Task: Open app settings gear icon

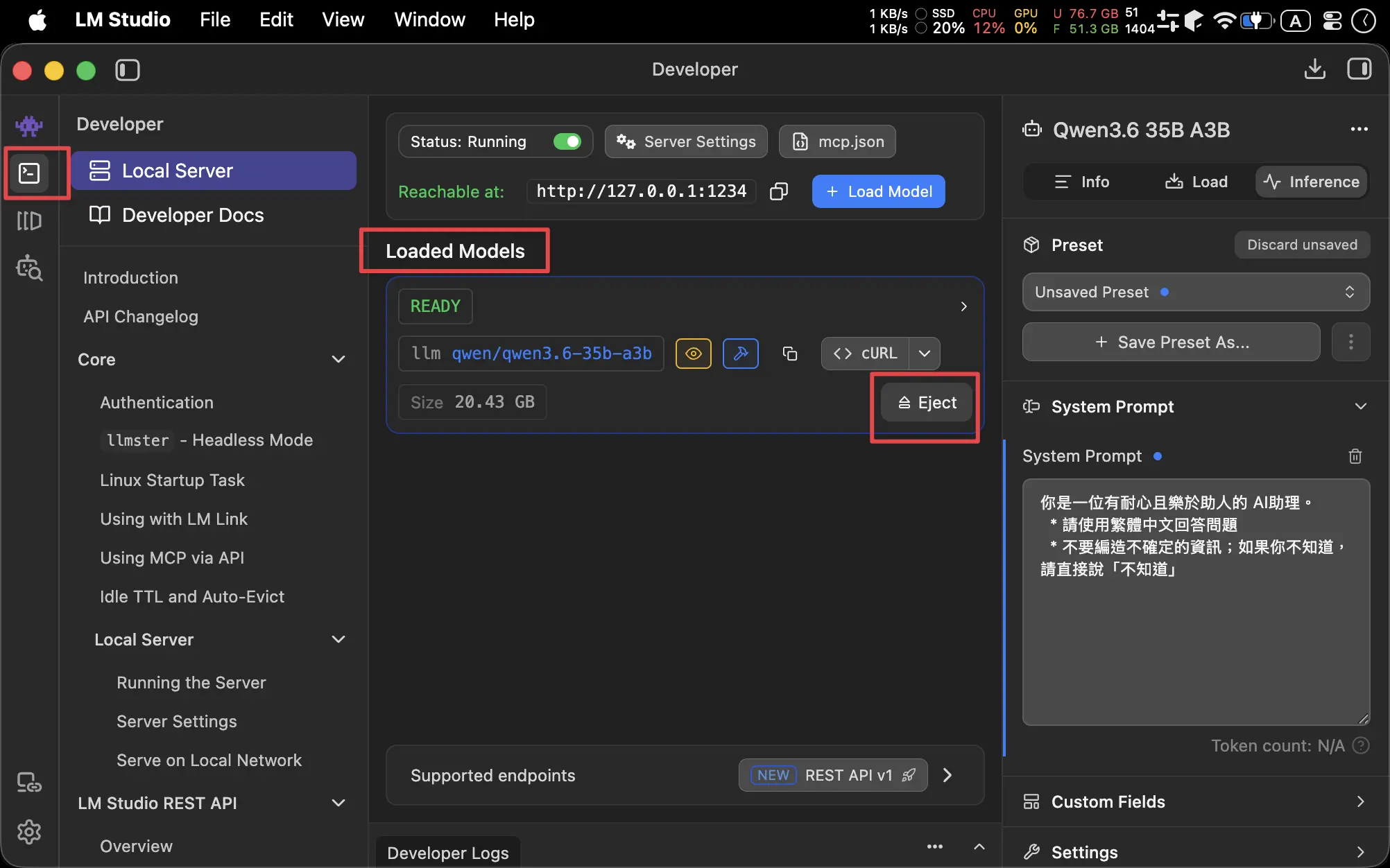Action: click(29, 831)
